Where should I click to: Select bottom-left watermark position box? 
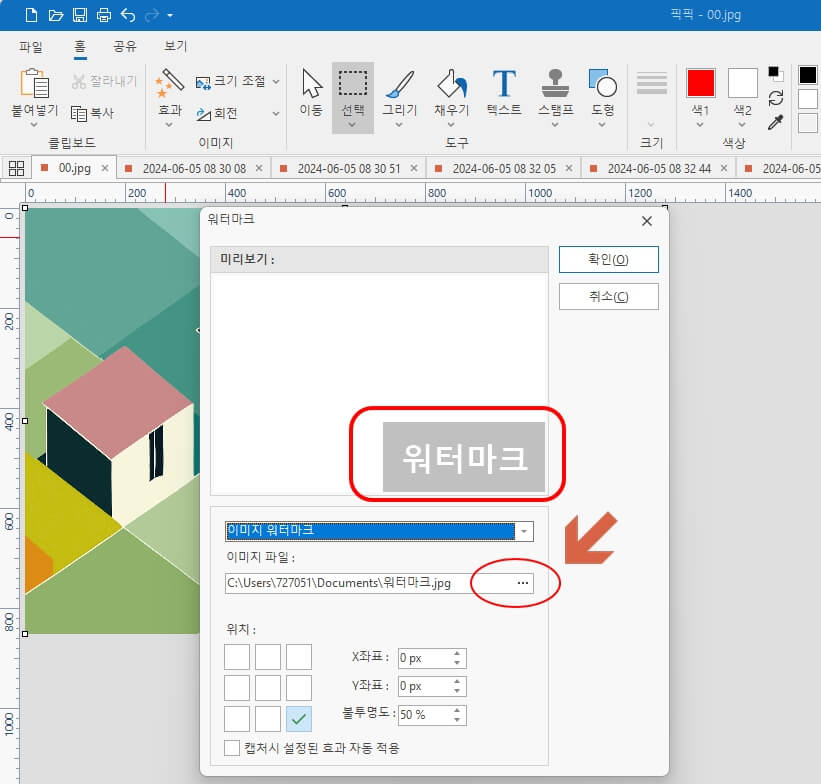tap(237, 719)
